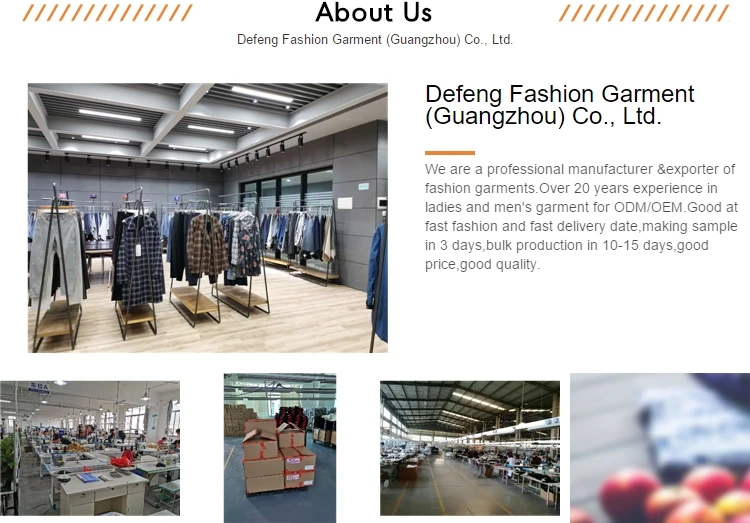Viewport: 750px width, 523px height.
Task: Click the left orange diagonal stripes decoration
Action: [x=107, y=13]
